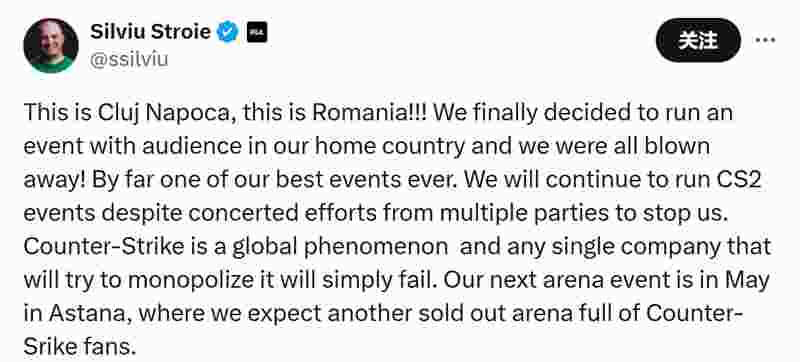The height and width of the screenshot is (362, 800).
Task: Click the blue verified checkmark badge
Action: [x=228, y=33]
